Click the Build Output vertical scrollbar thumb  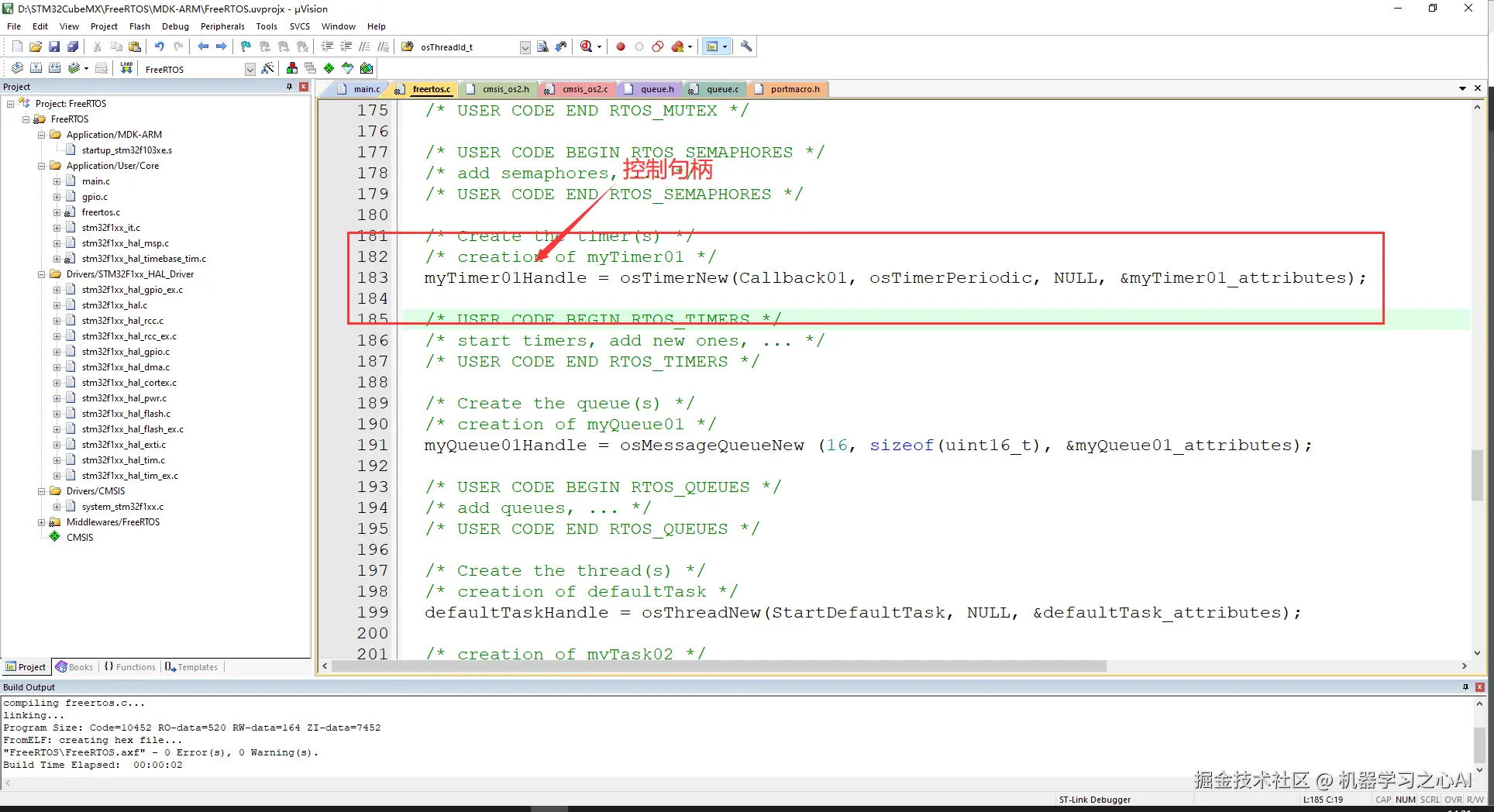point(1479,745)
